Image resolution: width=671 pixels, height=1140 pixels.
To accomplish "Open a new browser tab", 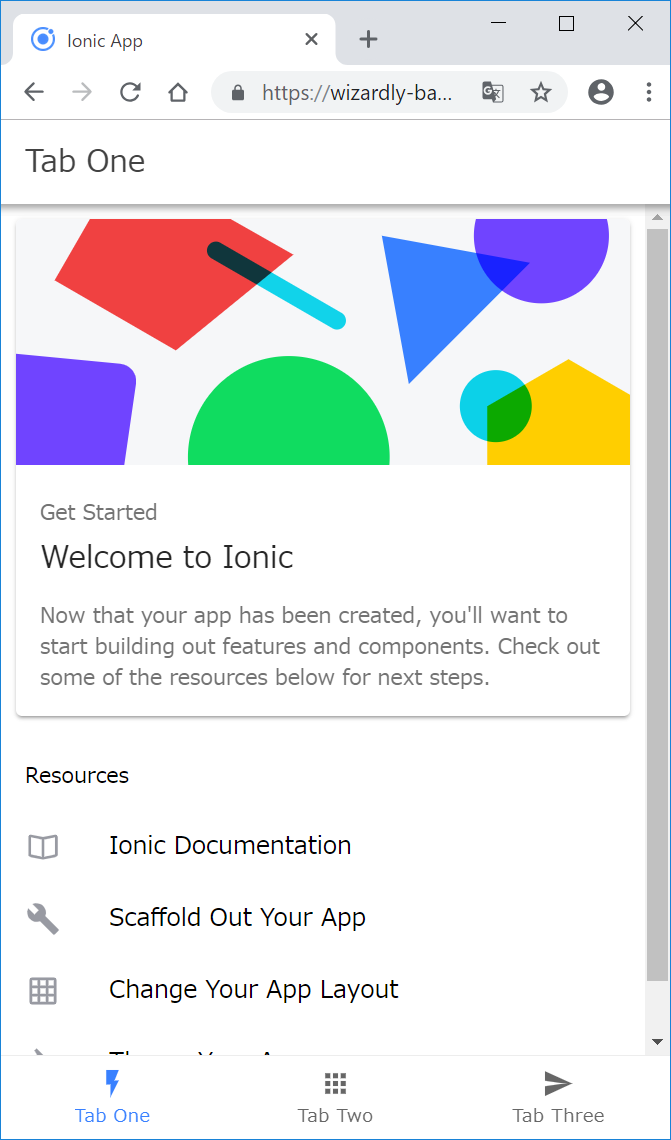I will (x=369, y=40).
